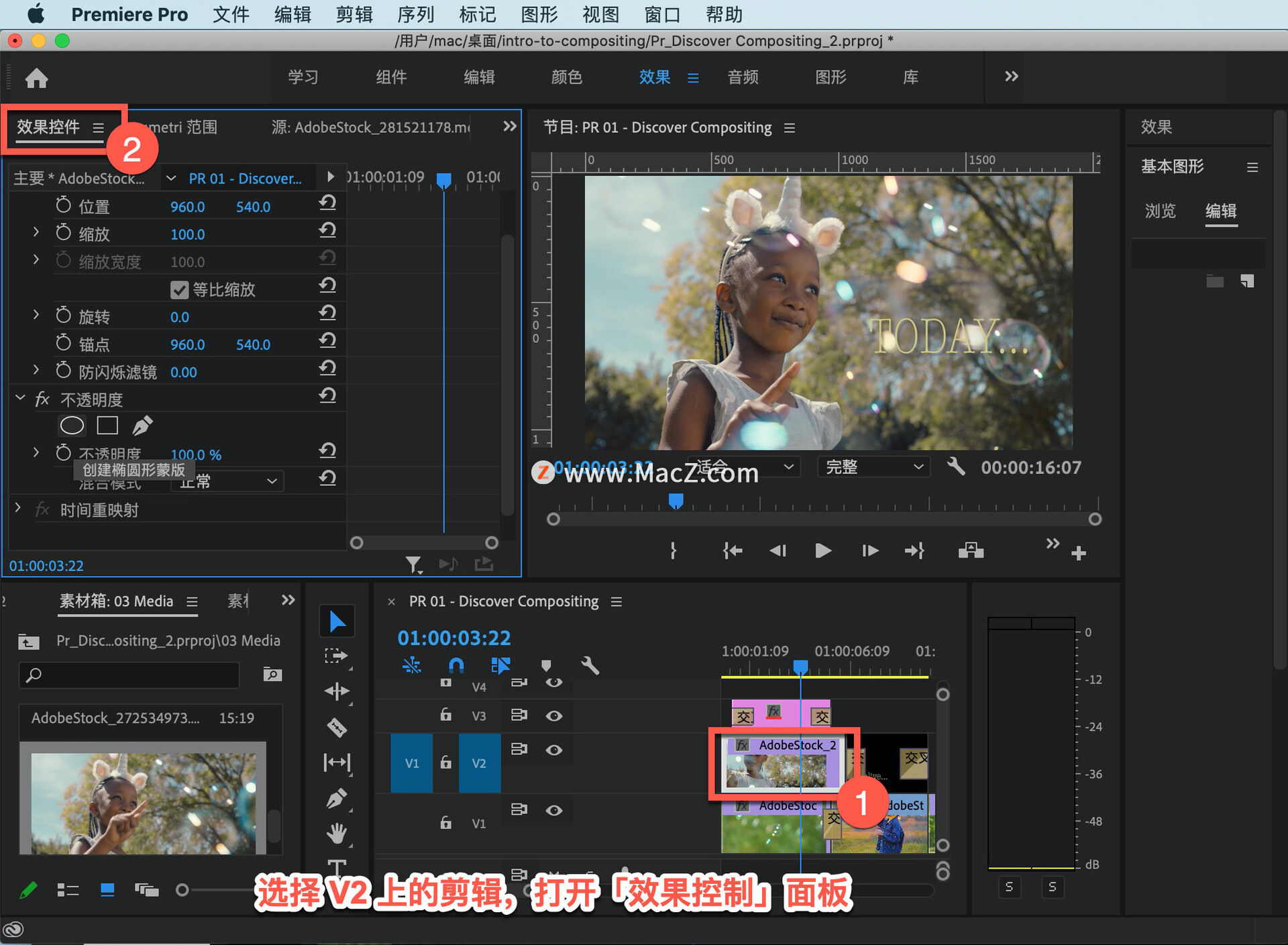Select the Track Select Forward tool

pyautogui.click(x=337, y=656)
